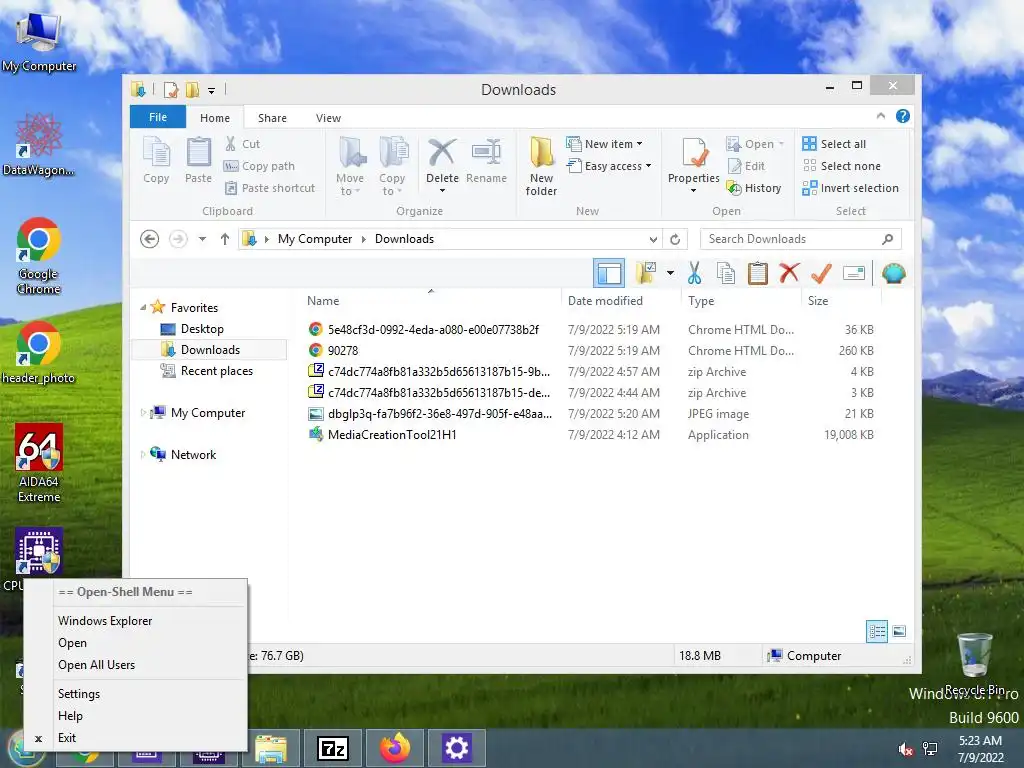The width and height of the screenshot is (1024, 768).
Task: Click the envelope Email toolbar icon
Action: pyautogui.click(x=854, y=273)
